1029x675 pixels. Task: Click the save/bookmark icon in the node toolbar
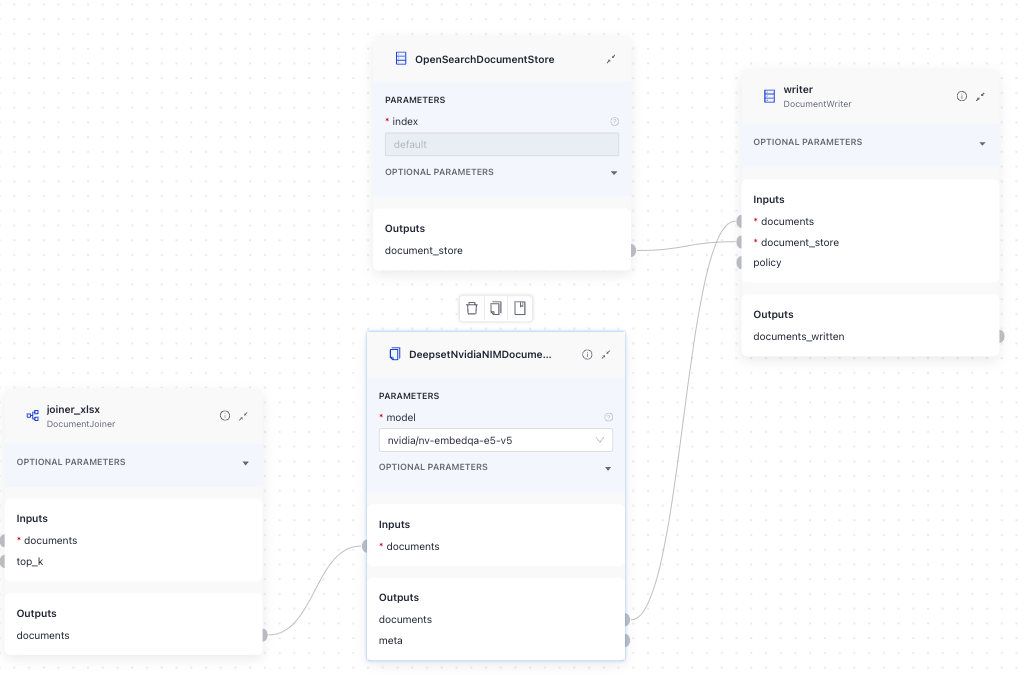point(520,308)
